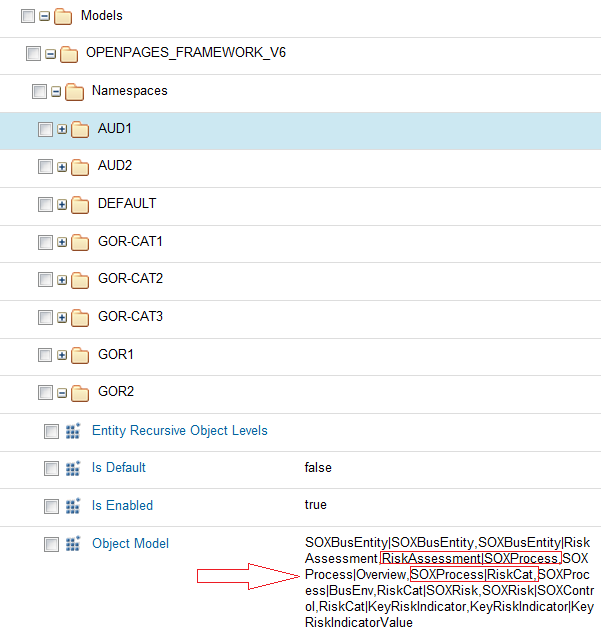Image resolution: width=601 pixels, height=643 pixels.
Task: Collapse the Models folder
Action: click(45, 16)
